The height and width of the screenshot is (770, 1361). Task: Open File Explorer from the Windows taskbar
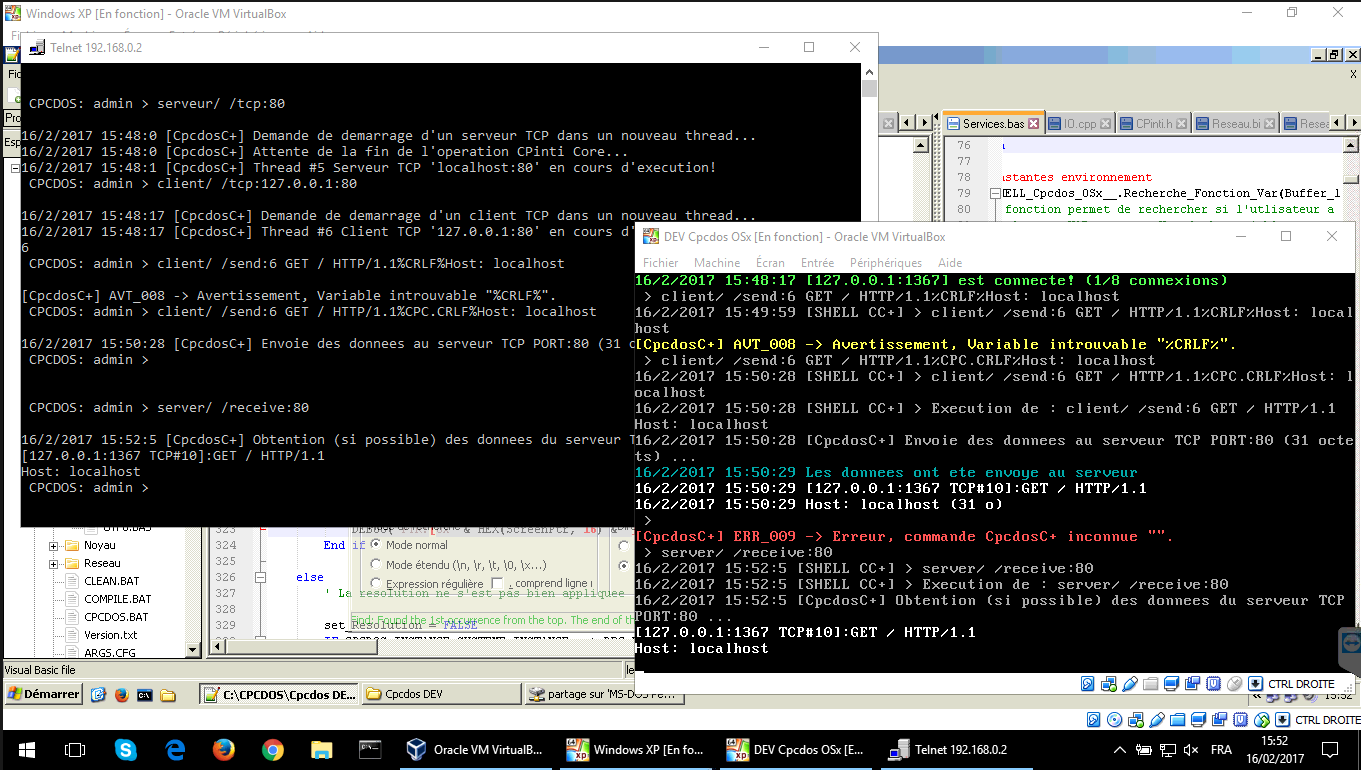point(321,750)
